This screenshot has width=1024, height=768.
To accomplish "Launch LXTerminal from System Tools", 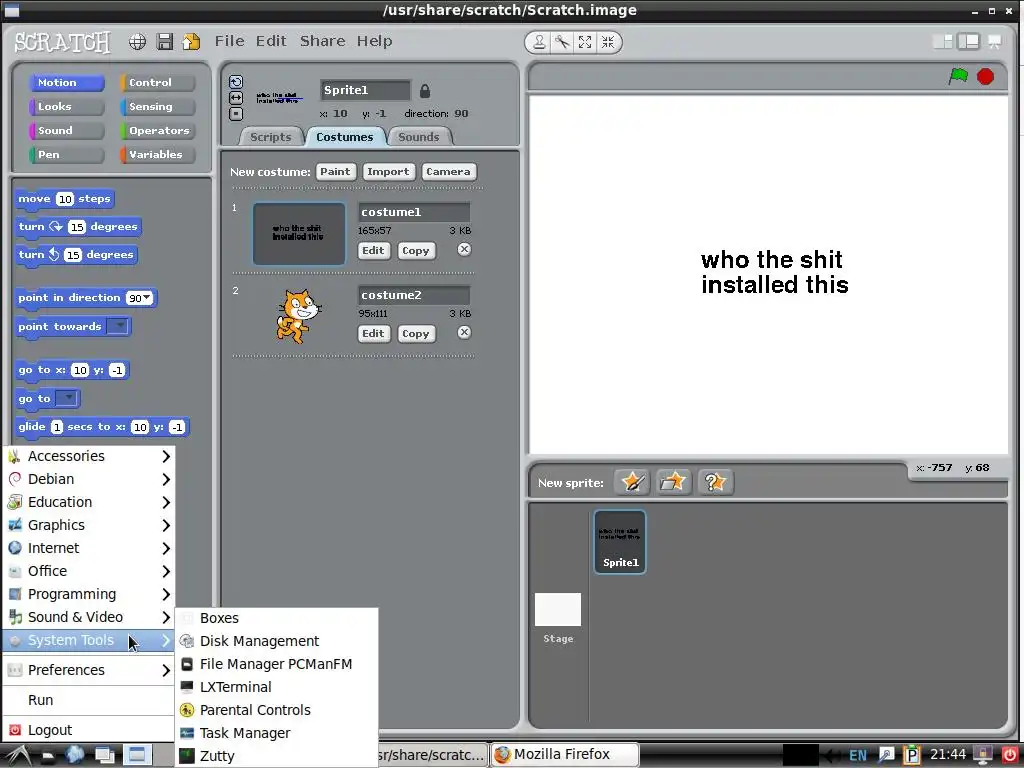I will point(277,687).
